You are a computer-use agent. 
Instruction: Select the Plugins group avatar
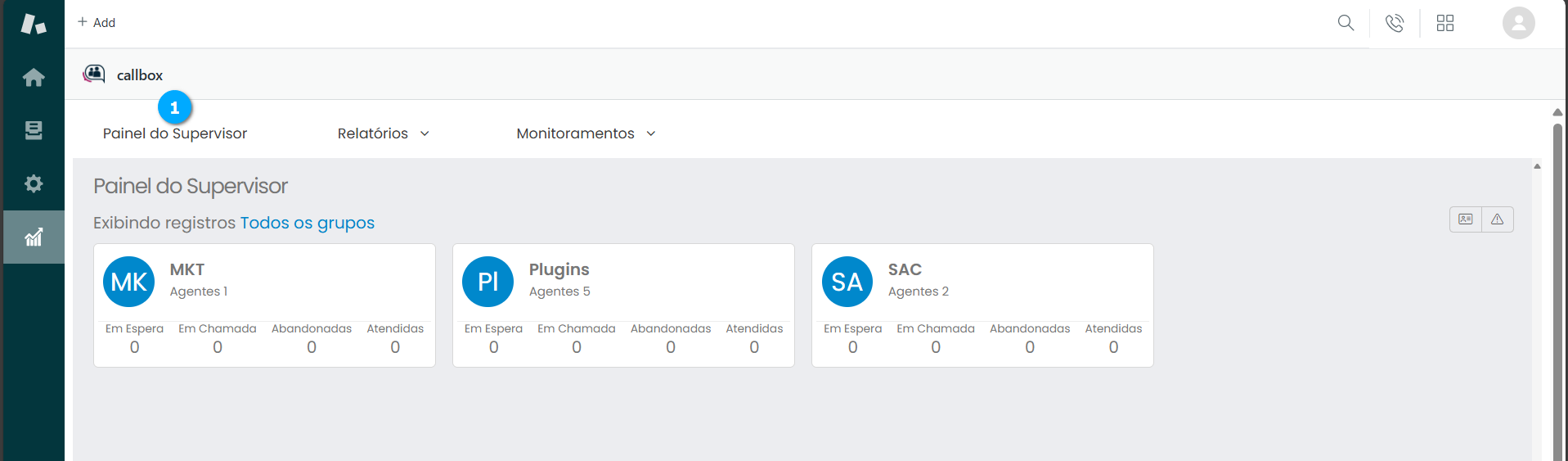coord(487,282)
